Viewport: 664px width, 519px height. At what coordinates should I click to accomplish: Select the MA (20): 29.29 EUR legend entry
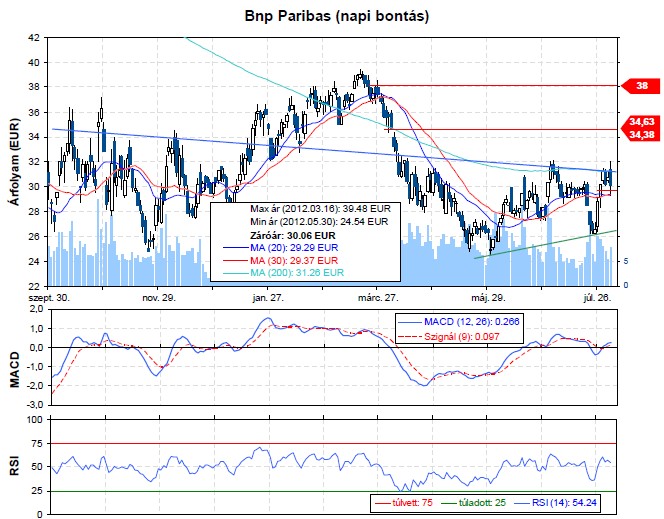(x=280, y=248)
